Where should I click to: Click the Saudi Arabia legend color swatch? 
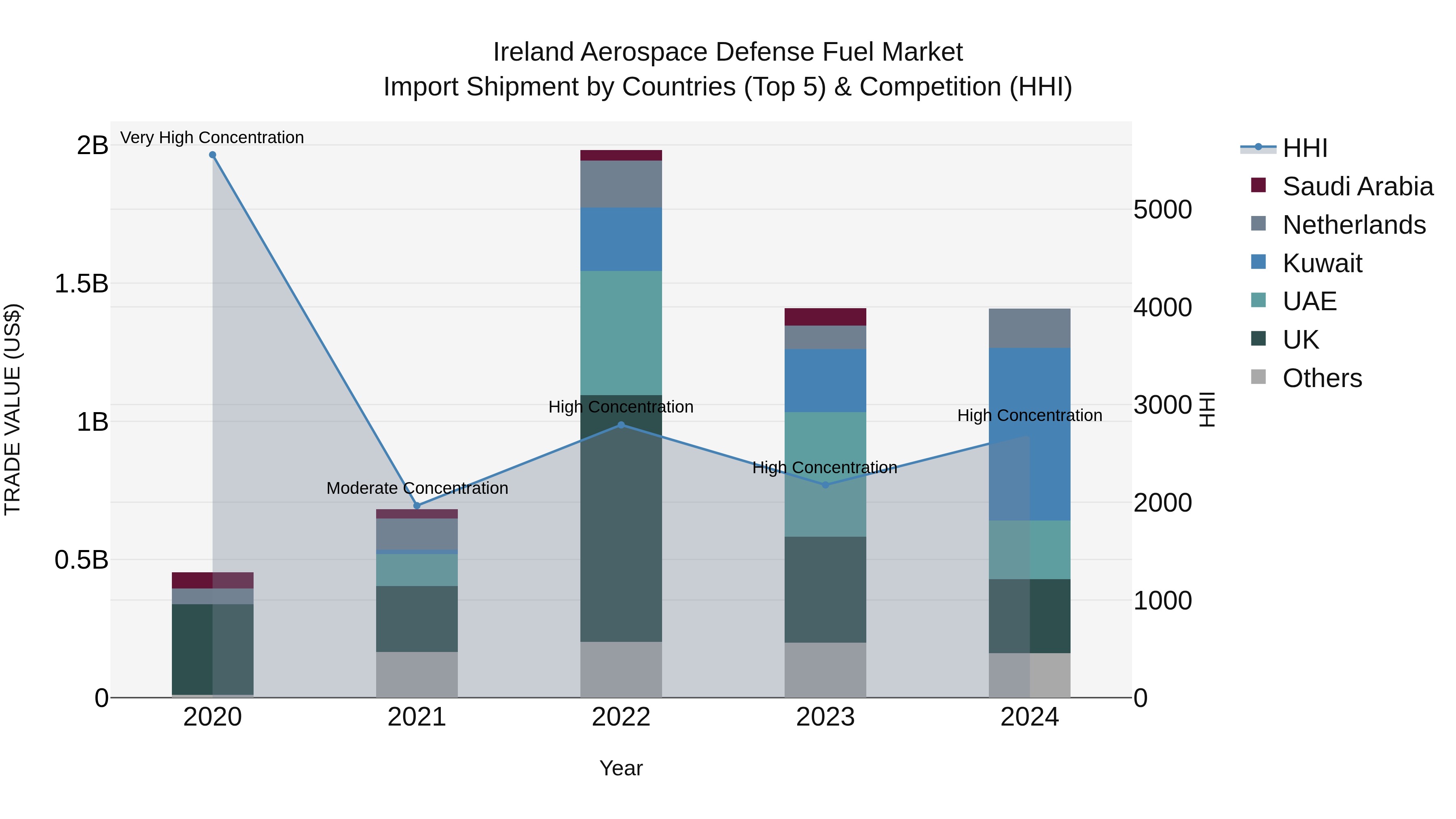(x=1258, y=185)
